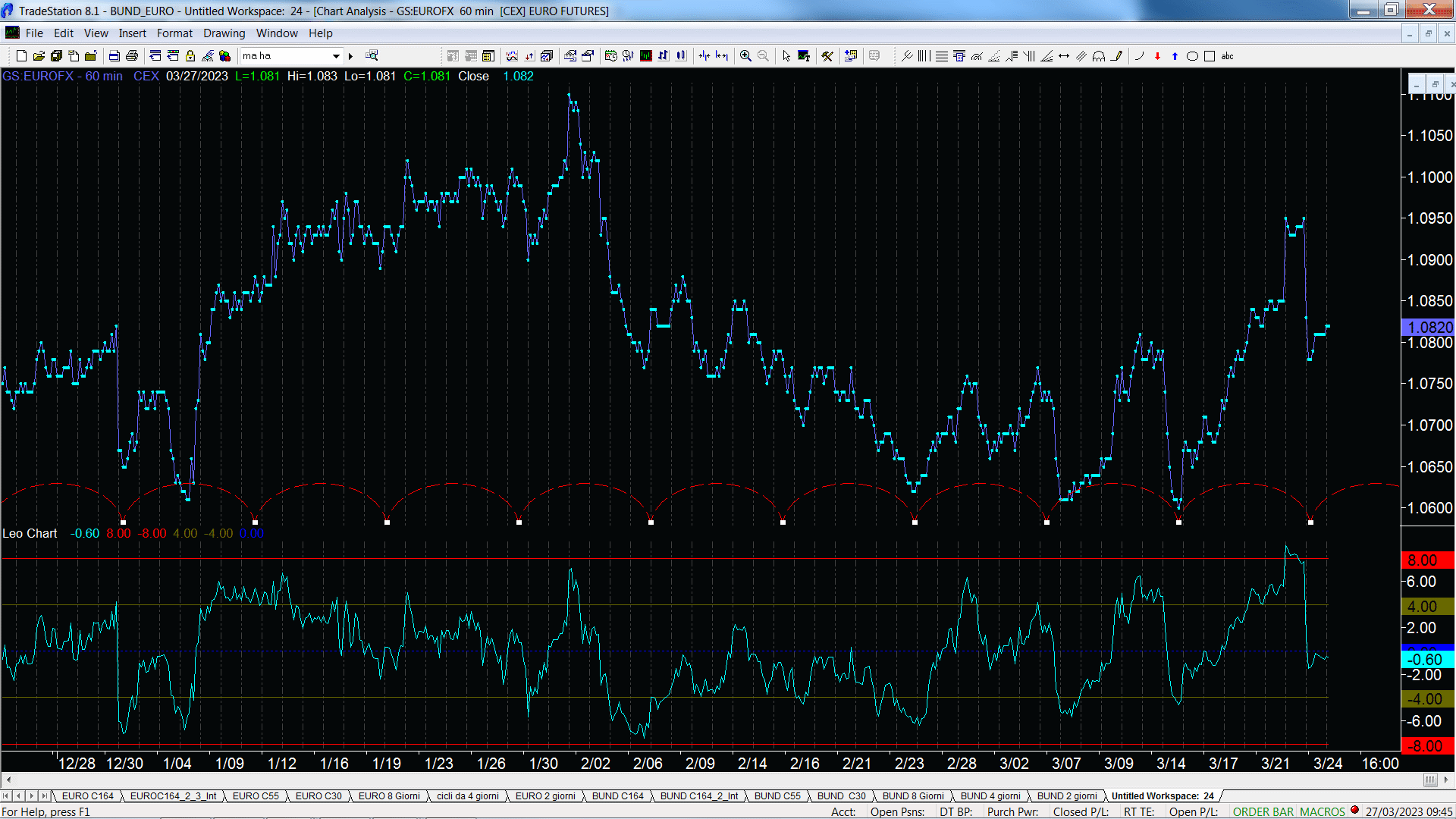The height and width of the screenshot is (819, 1456).
Task: Click MACROS in the status bar
Action: 1323,812
